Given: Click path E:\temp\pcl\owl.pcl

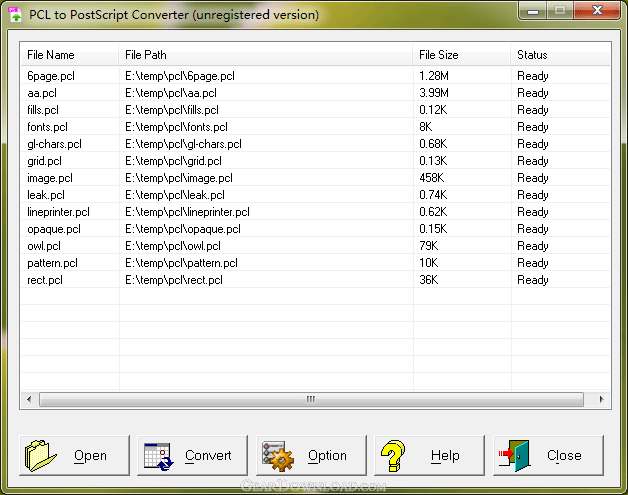Looking at the screenshot, I should [x=173, y=246].
